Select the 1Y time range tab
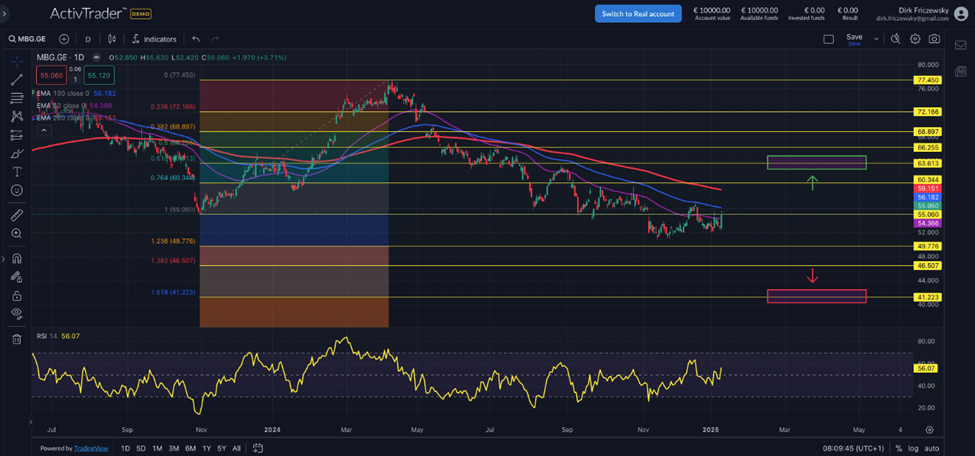This screenshot has width=975, height=456. [206, 448]
